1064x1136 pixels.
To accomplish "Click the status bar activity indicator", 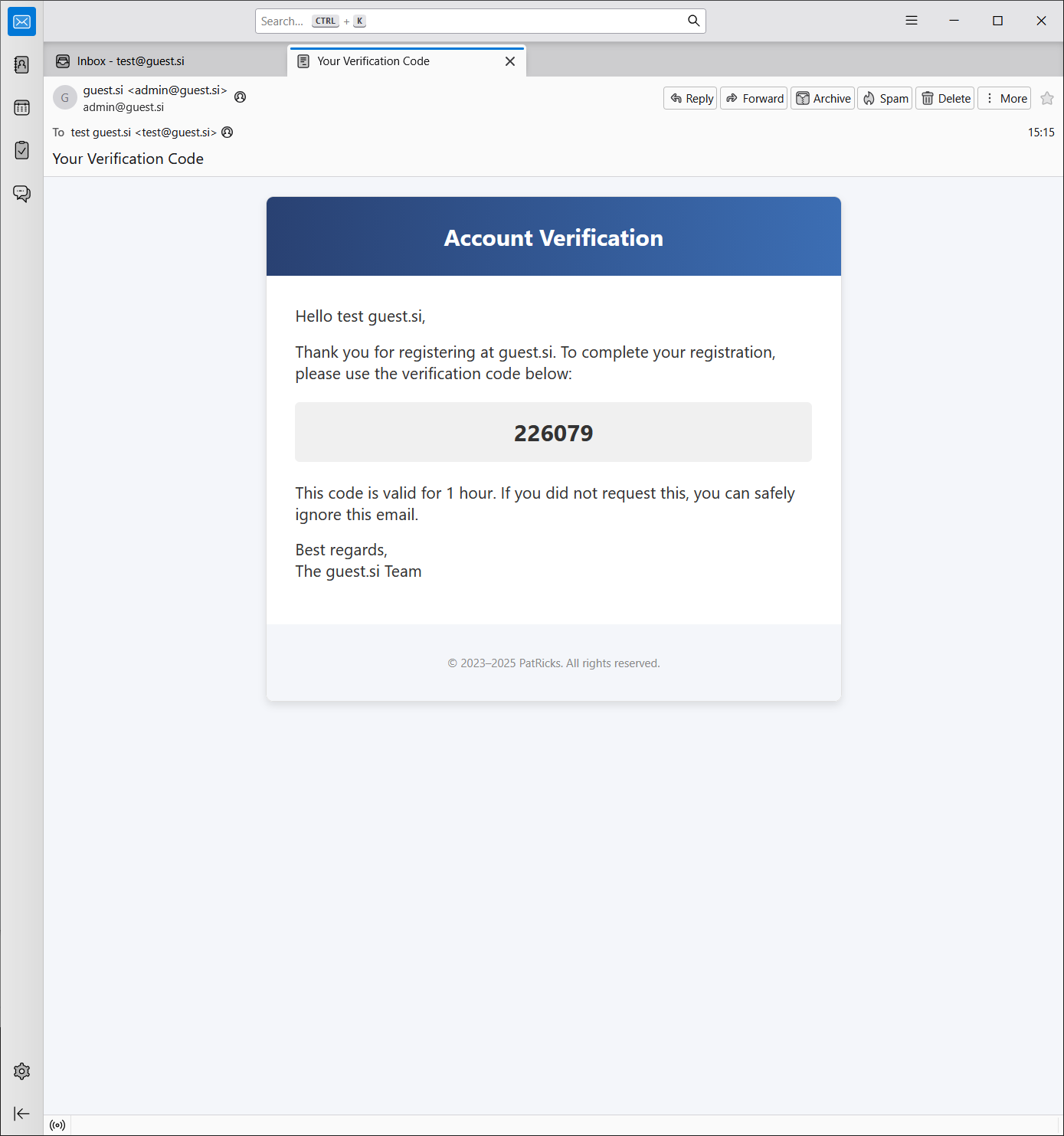I will (57, 1125).
